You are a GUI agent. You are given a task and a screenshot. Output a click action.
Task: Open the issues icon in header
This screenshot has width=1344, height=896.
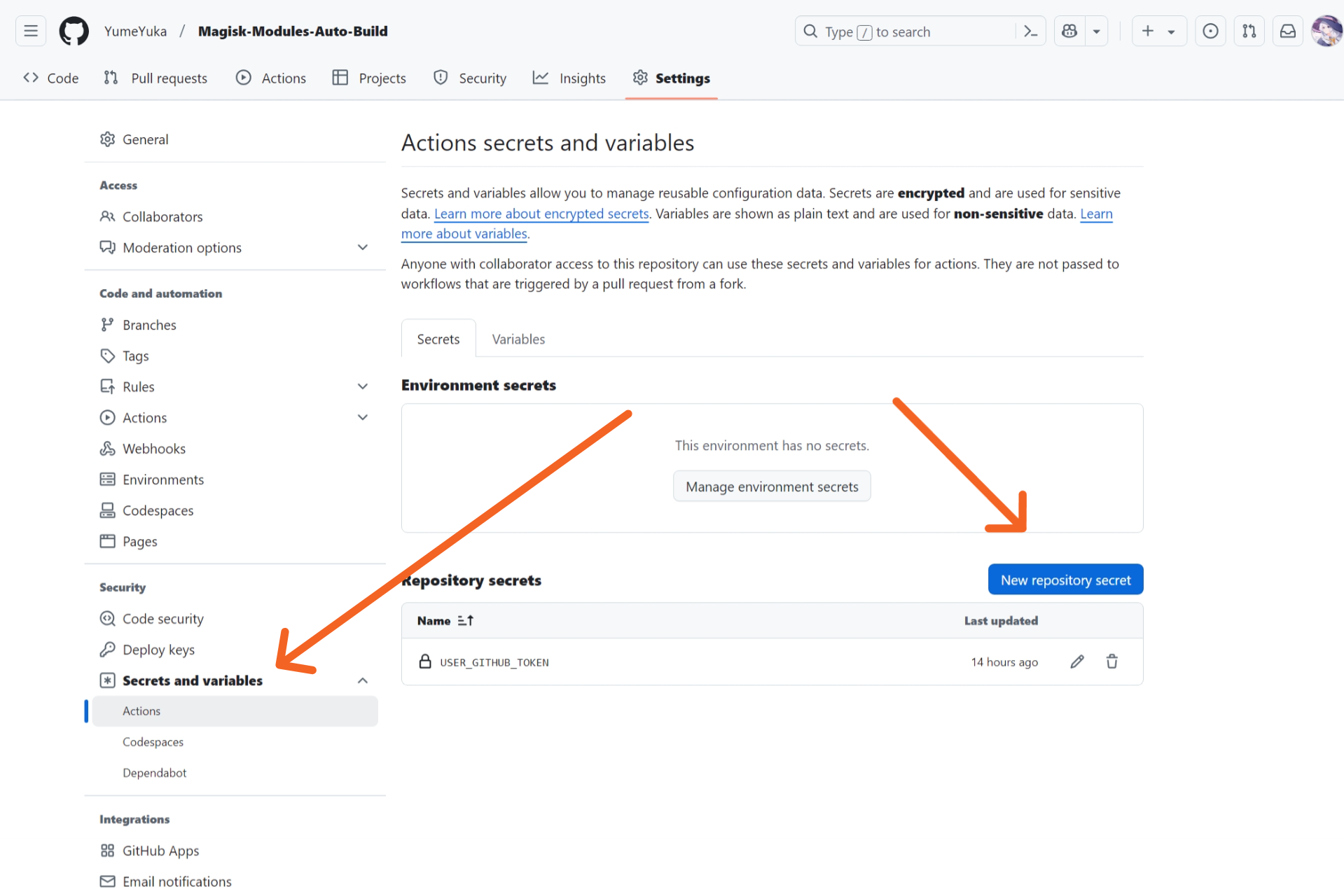tap(1210, 31)
